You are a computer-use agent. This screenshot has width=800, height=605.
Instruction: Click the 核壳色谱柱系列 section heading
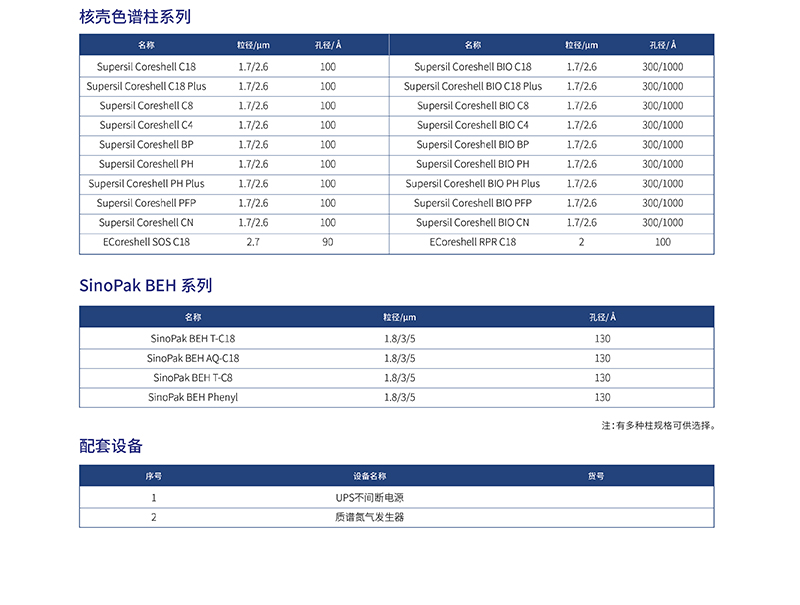(x=135, y=17)
